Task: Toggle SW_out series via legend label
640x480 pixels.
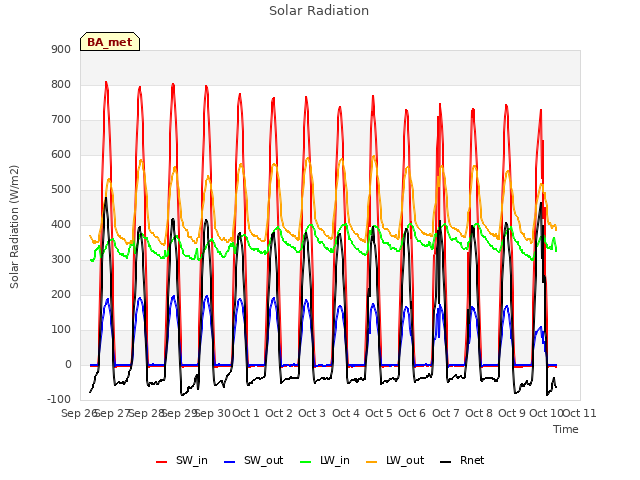Action: click(263, 460)
